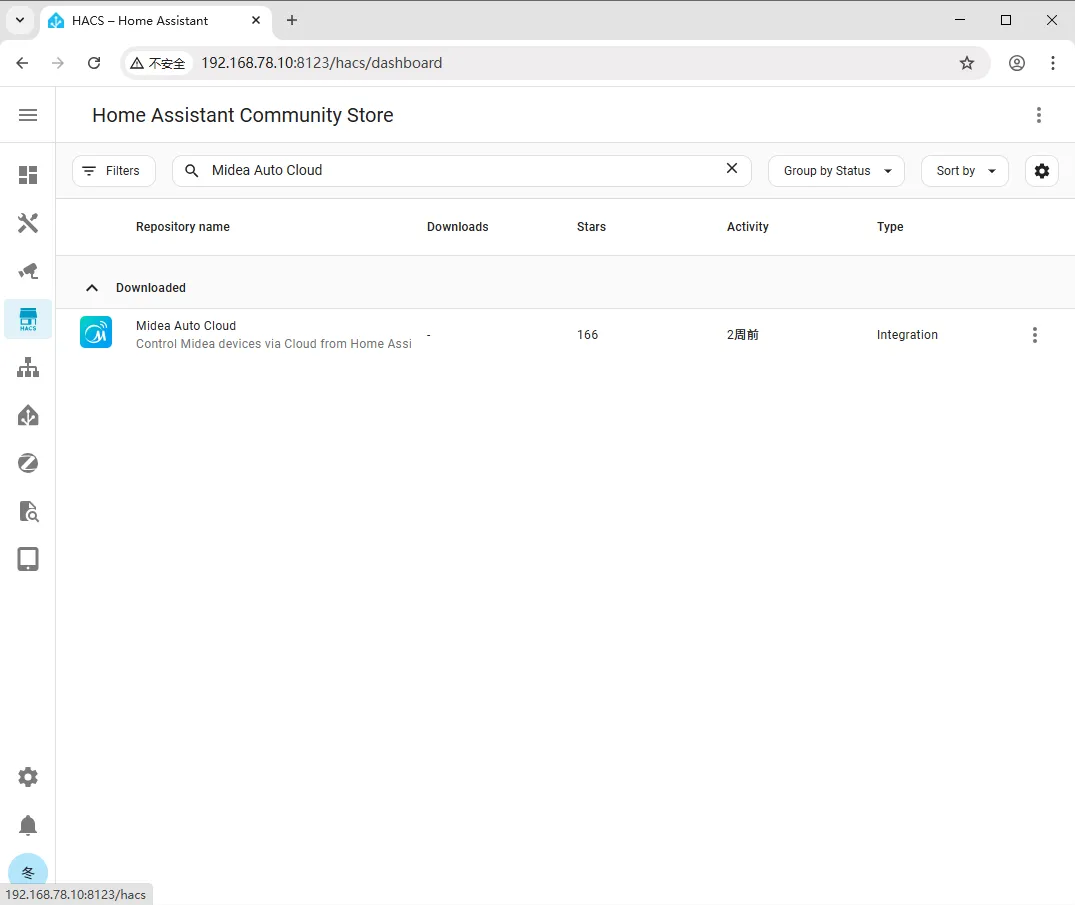Open table settings gear button

(x=1041, y=171)
